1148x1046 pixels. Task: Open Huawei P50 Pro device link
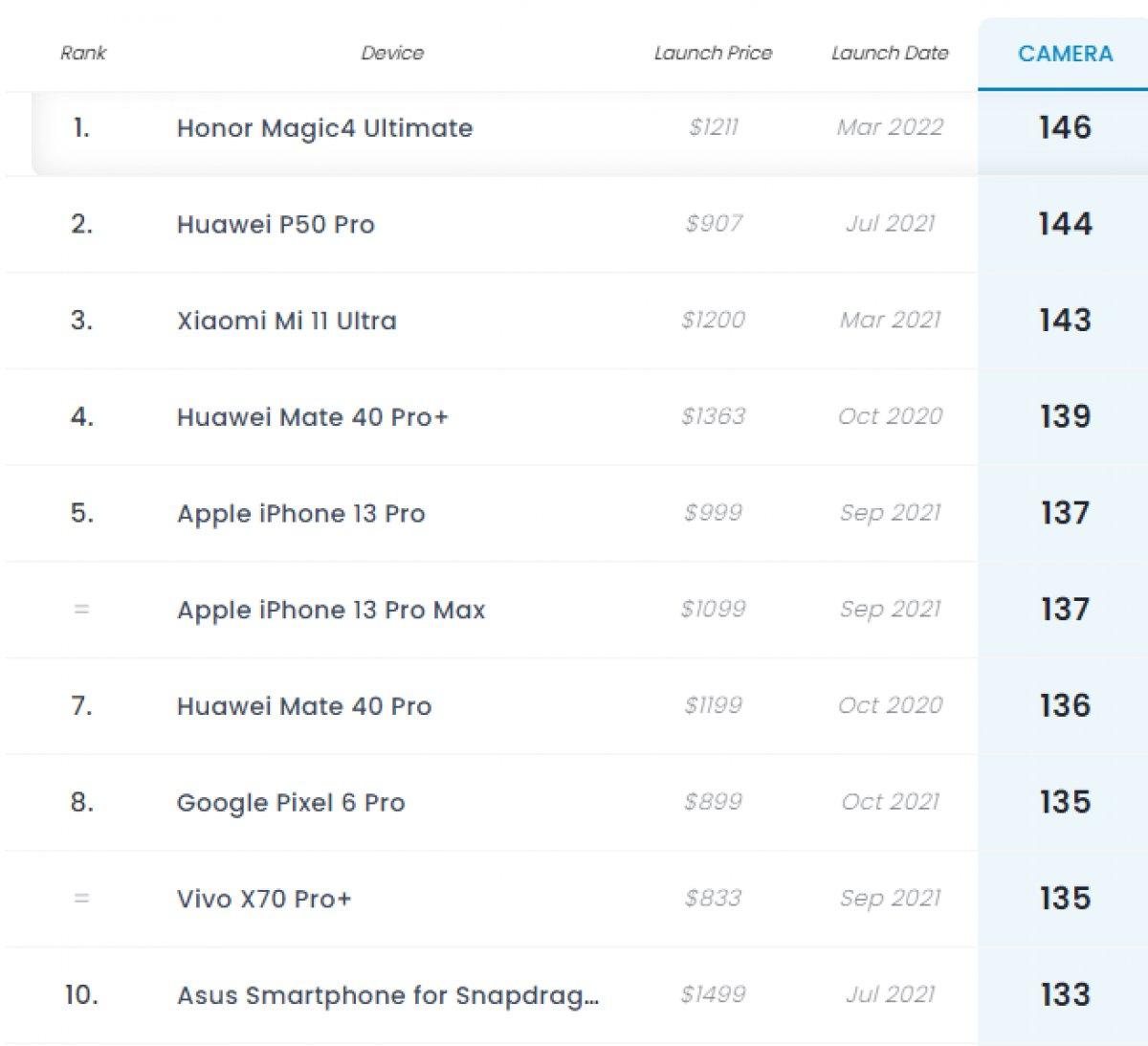(276, 225)
